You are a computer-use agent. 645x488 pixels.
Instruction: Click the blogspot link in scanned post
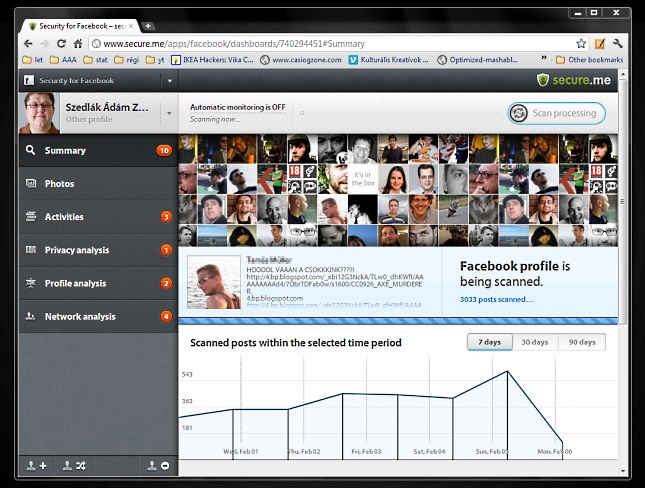(334, 305)
